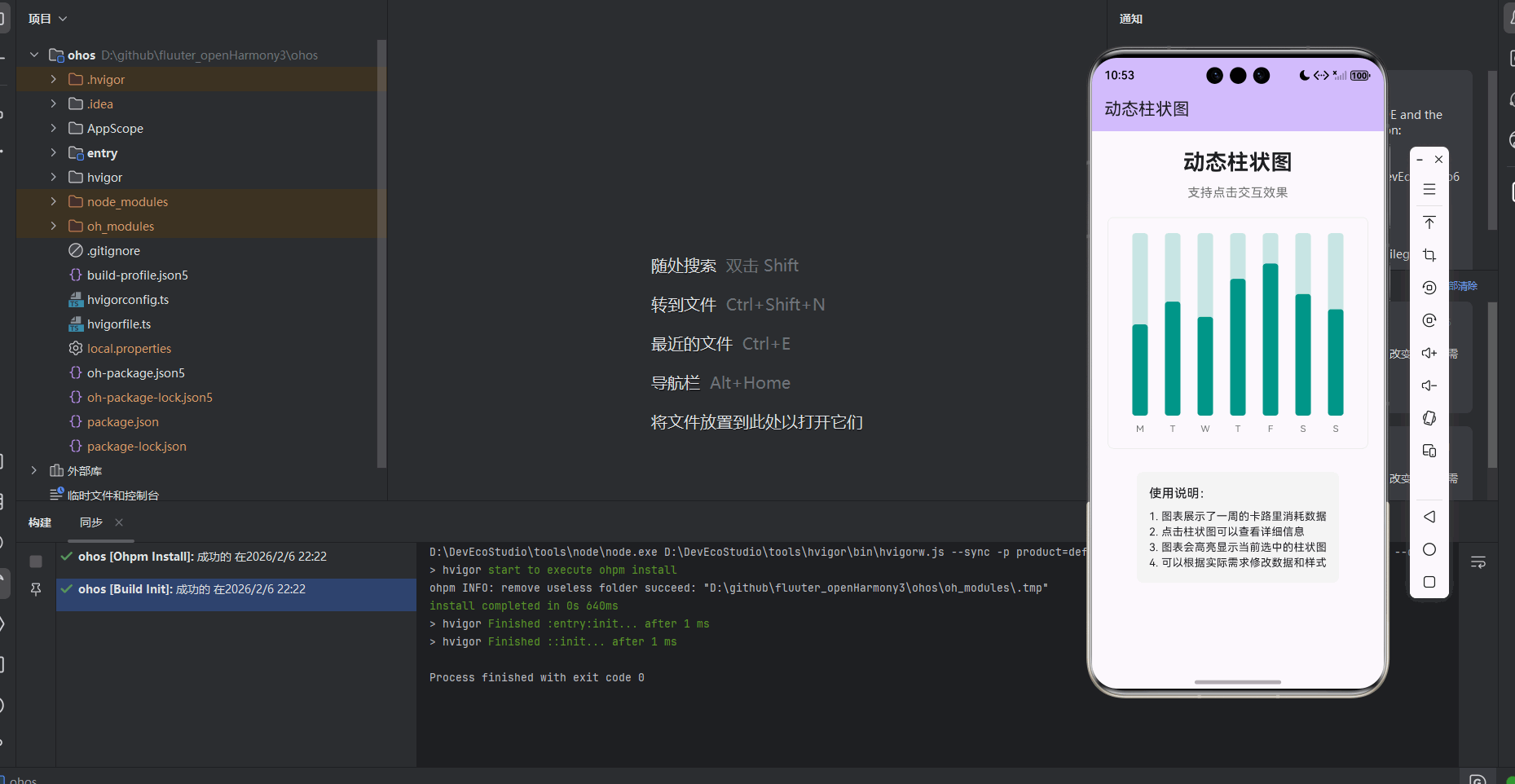The image size is (1515, 784).
Task: Toggle soft-wrap in build output
Action: pyautogui.click(x=1478, y=562)
